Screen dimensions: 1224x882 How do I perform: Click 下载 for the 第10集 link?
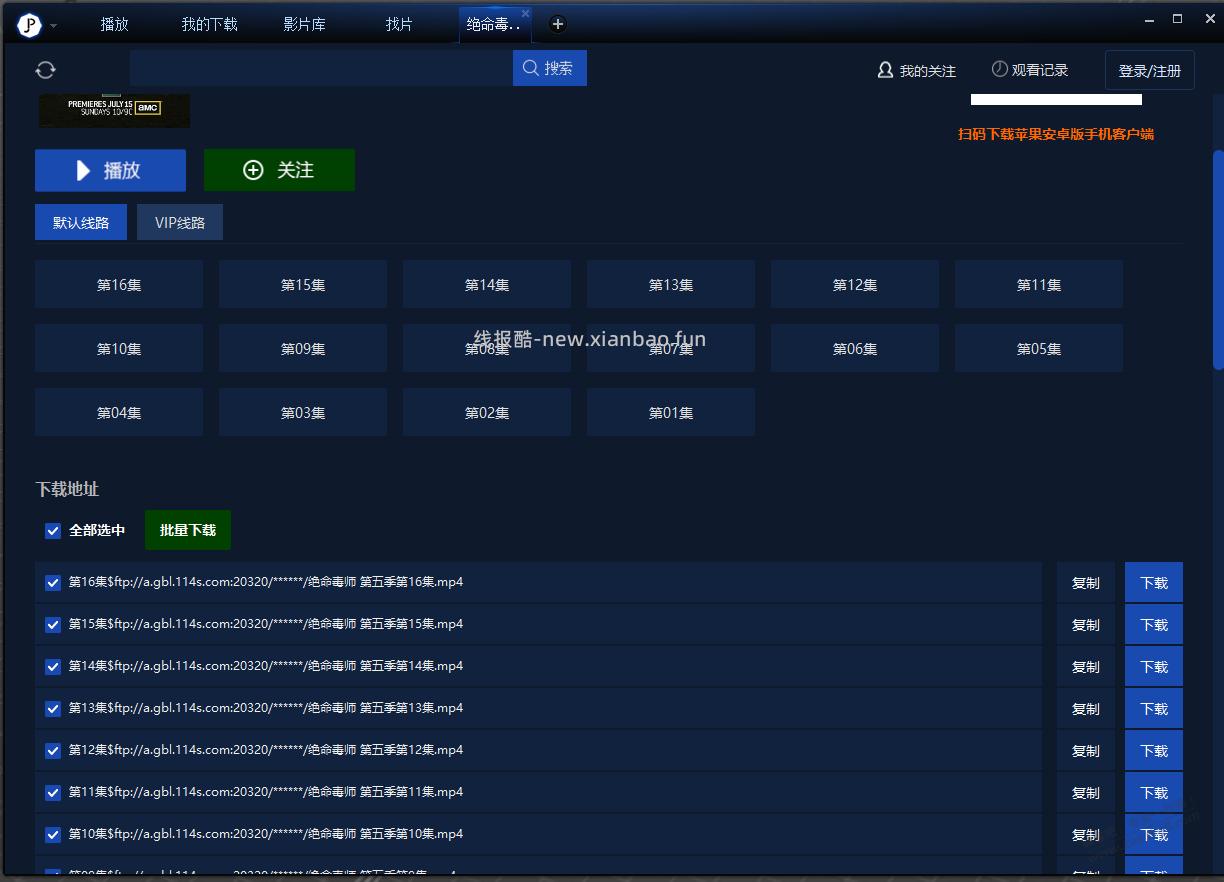tap(1154, 835)
